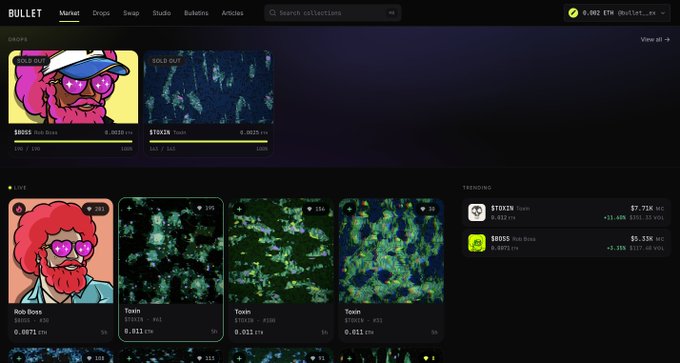This screenshot has height=363, width=680.
Task: Click plus icon on Toxin card with 30 likes
Action: click(350, 209)
